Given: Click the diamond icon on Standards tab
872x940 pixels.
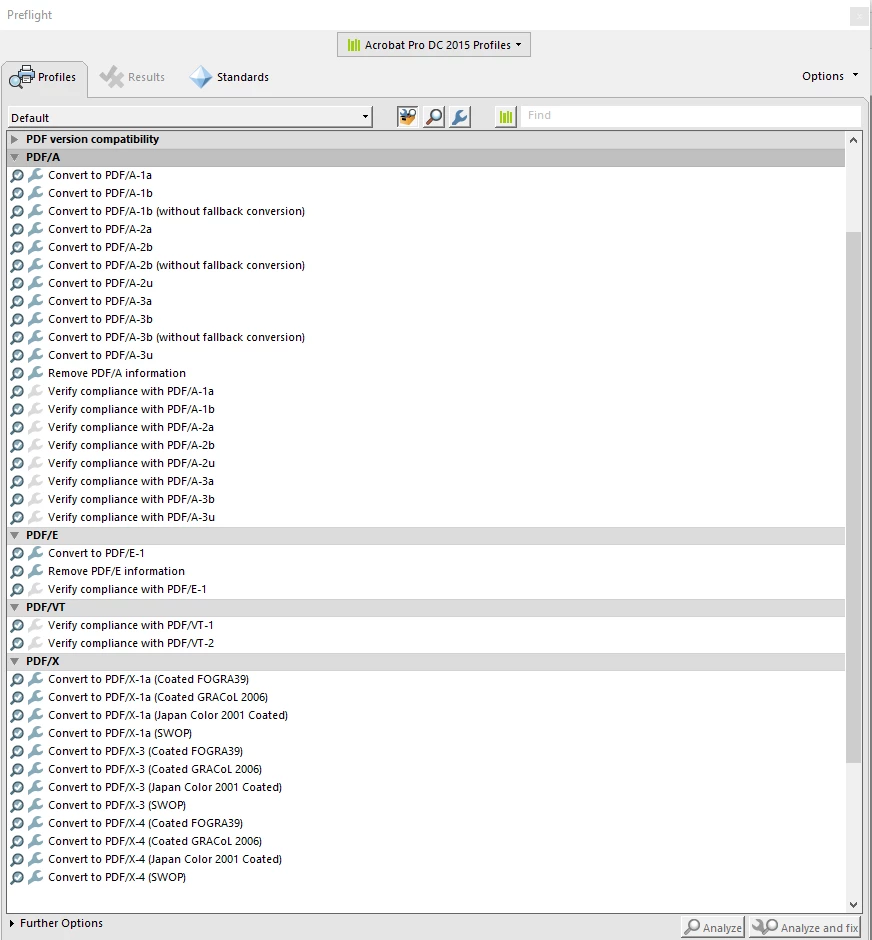Looking at the screenshot, I should click(201, 77).
